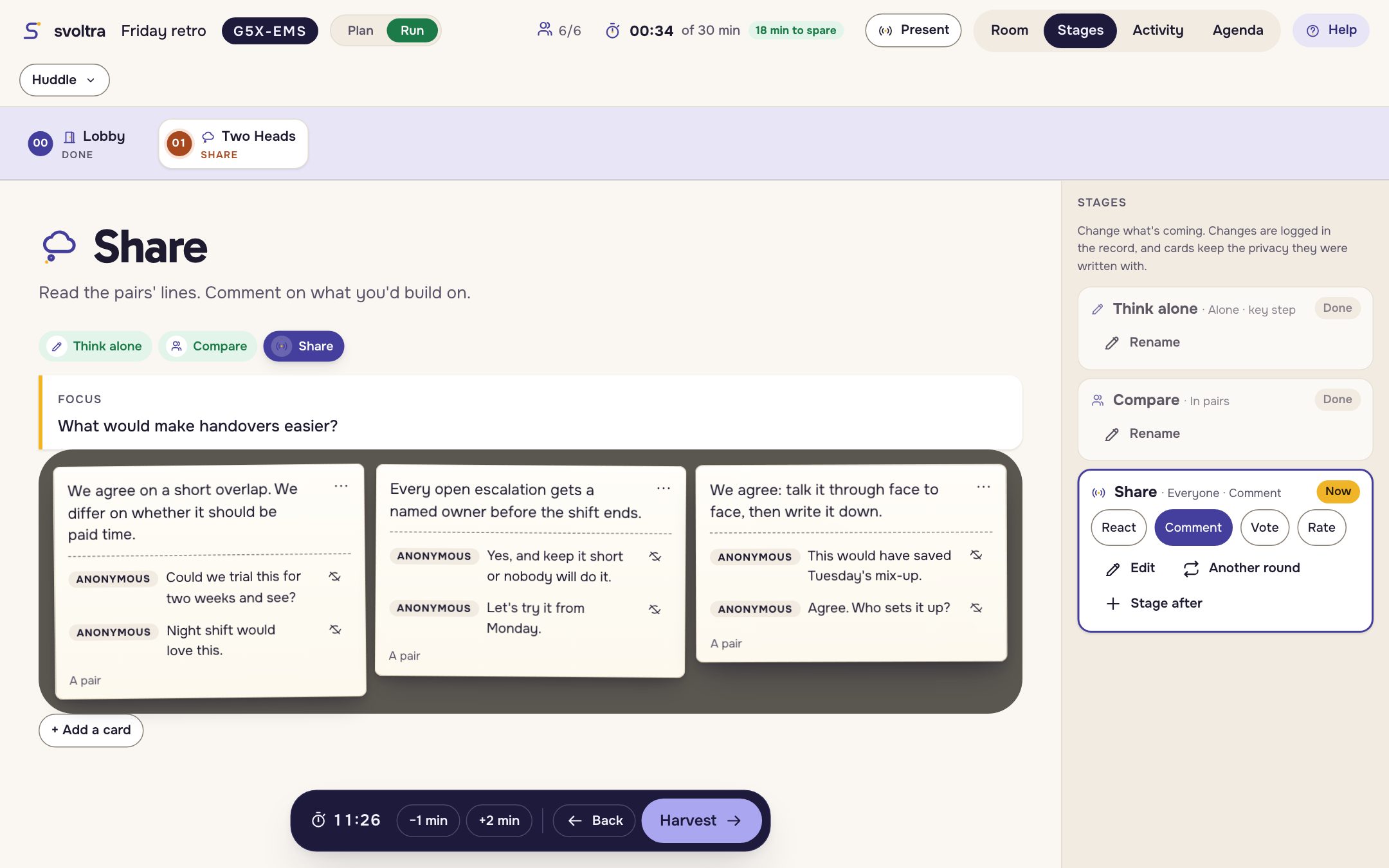The width and height of the screenshot is (1389, 868).
Task: Open the Stages tab
Action: pyautogui.click(x=1080, y=30)
